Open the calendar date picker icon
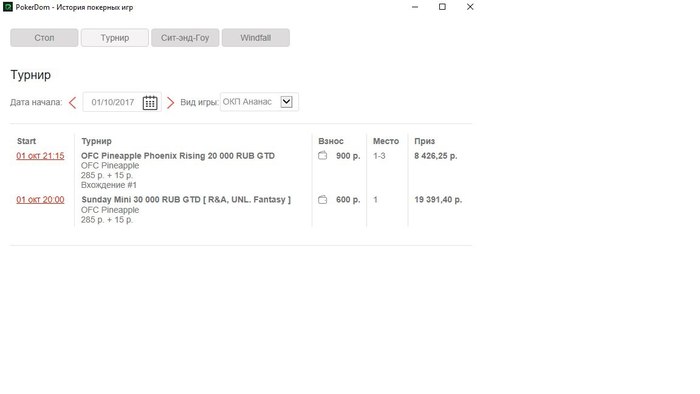Viewport: 700px width, 394px height. 150,103
